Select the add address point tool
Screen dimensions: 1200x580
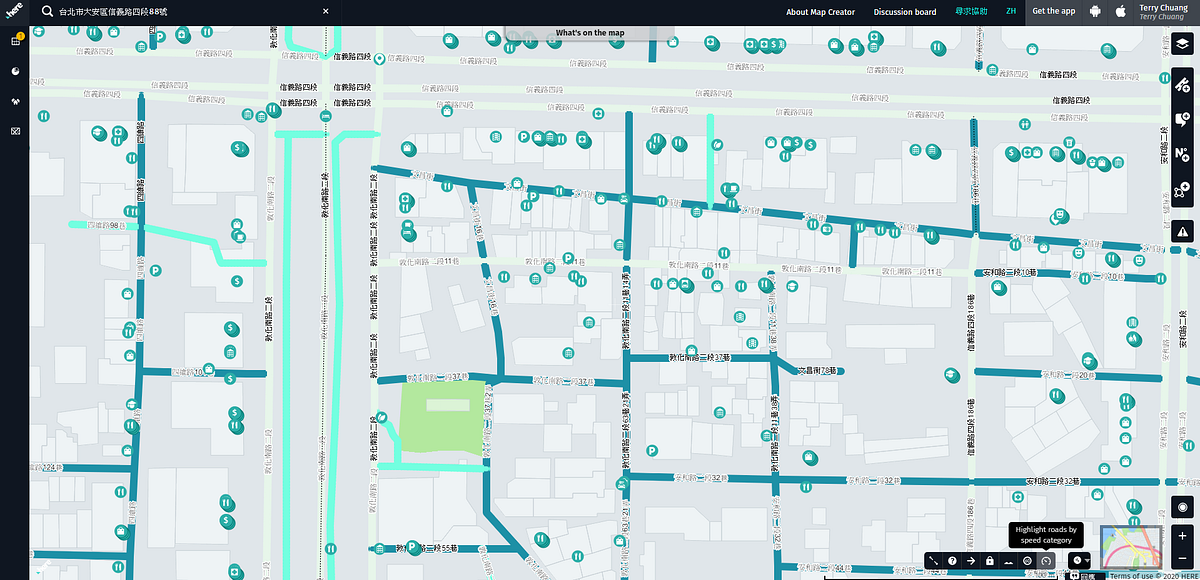click(x=1183, y=150)
